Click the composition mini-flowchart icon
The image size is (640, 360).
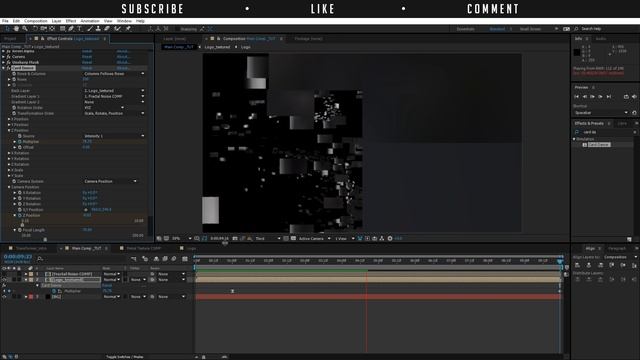134,259
